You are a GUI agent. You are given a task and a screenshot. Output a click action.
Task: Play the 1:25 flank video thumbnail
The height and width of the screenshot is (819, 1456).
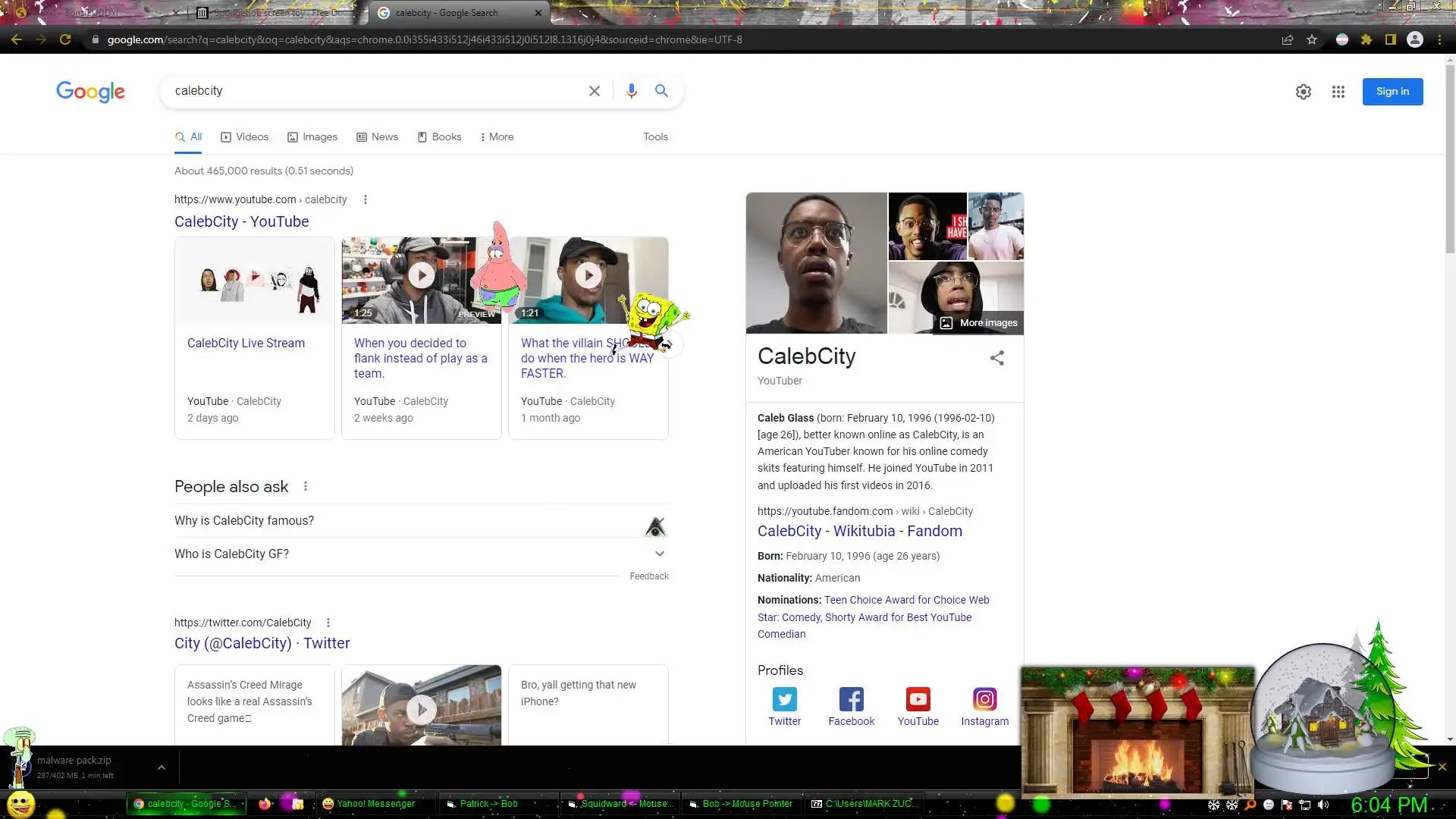coord(421,275)
